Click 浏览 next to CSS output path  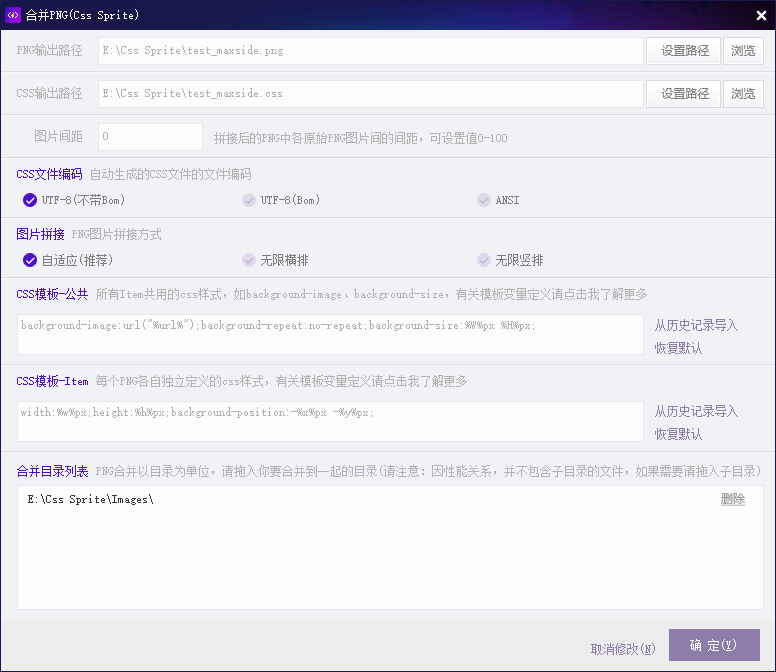pos(743,94)
